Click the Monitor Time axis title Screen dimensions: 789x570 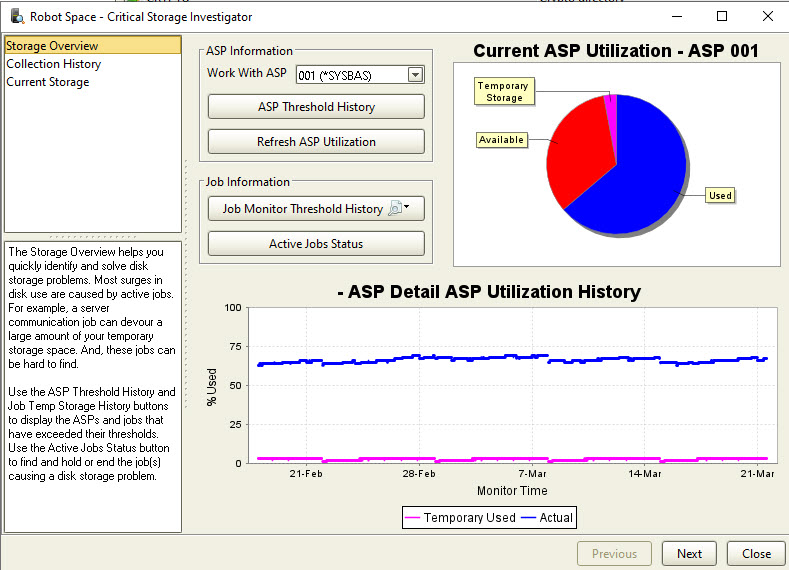click(x=512, y=491)
